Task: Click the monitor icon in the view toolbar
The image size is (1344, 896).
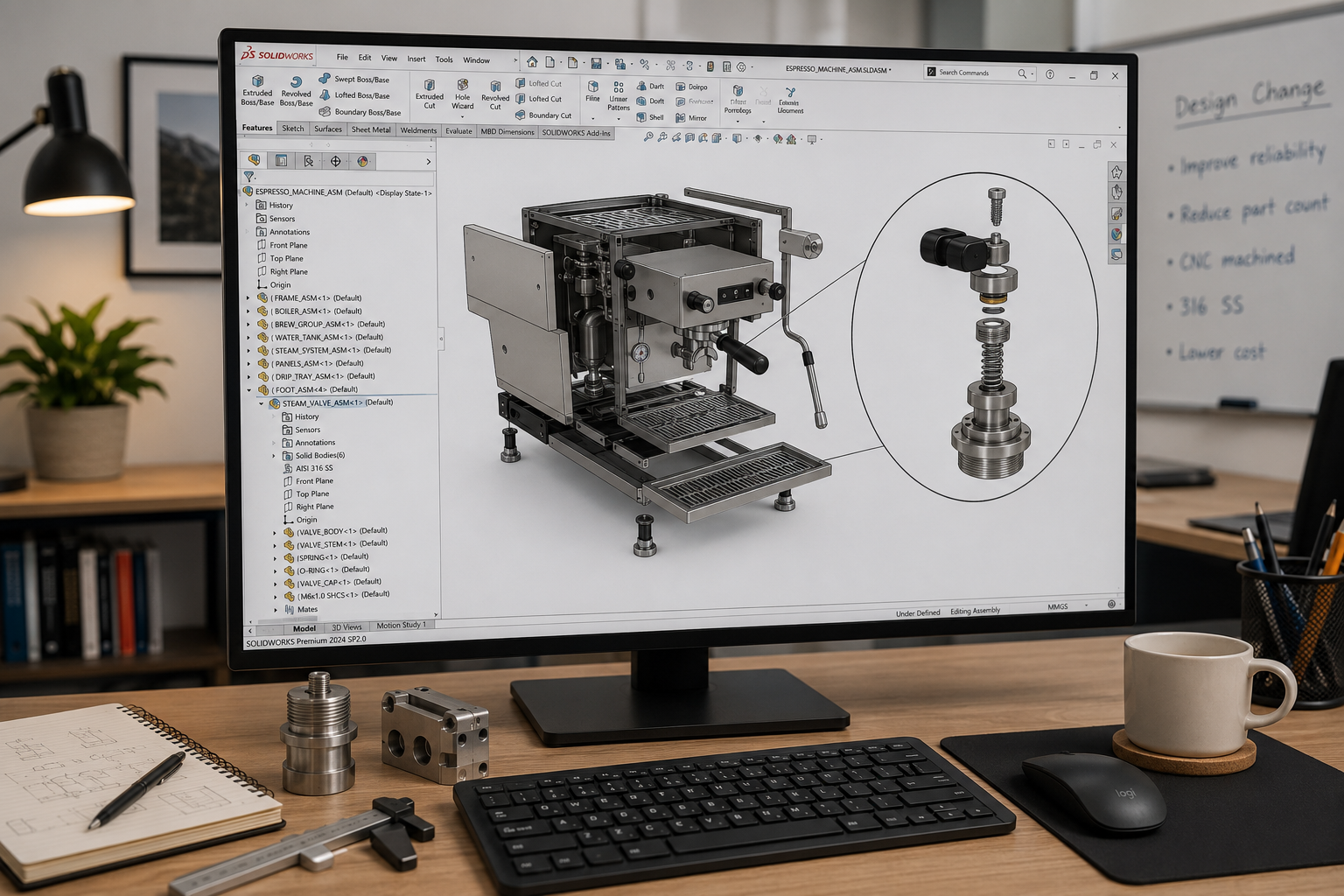Action: 812,139
